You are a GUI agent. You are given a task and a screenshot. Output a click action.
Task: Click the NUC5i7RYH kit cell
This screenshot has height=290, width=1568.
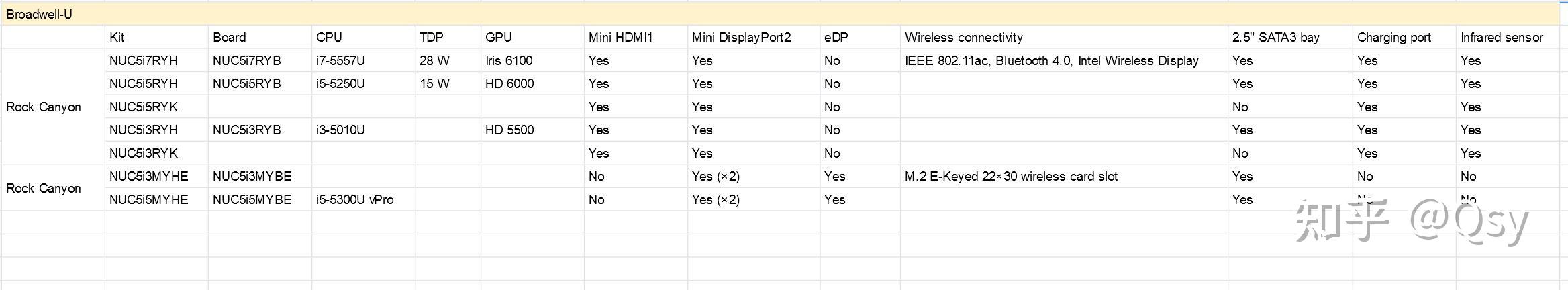(x=144, y=60)
